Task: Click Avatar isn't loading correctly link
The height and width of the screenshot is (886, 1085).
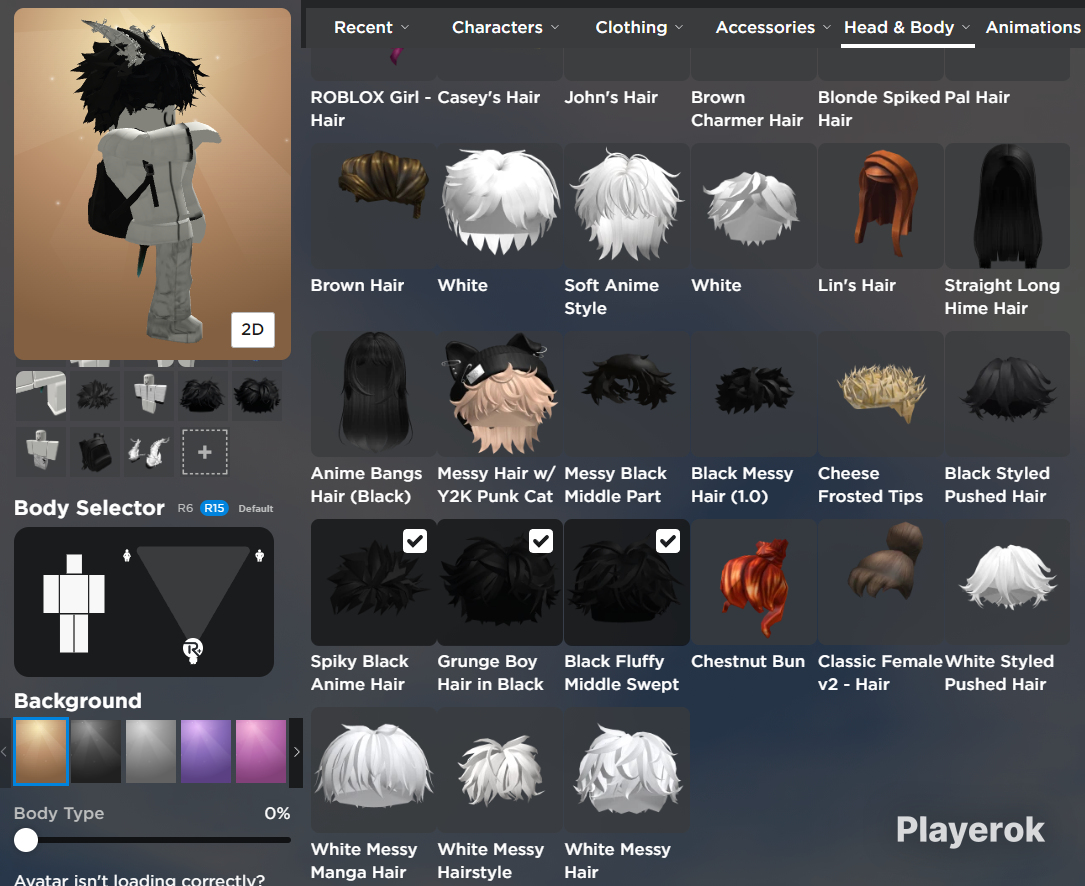Action: (x=140, y=879)
